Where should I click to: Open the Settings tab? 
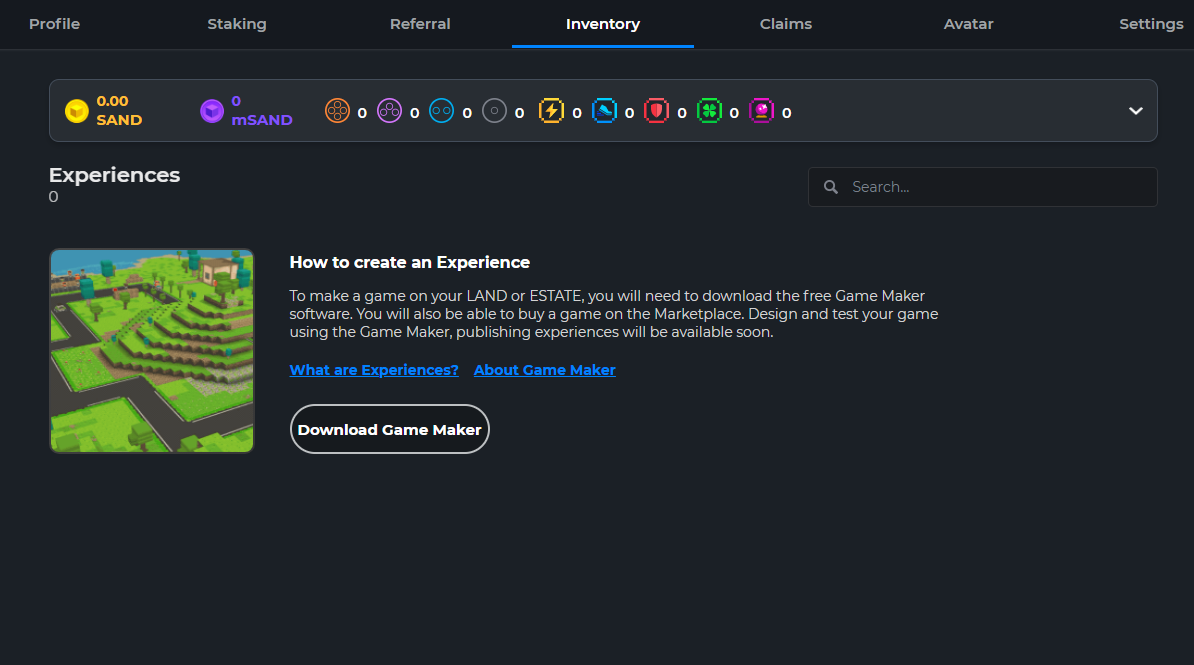(x=1151, y=24)
